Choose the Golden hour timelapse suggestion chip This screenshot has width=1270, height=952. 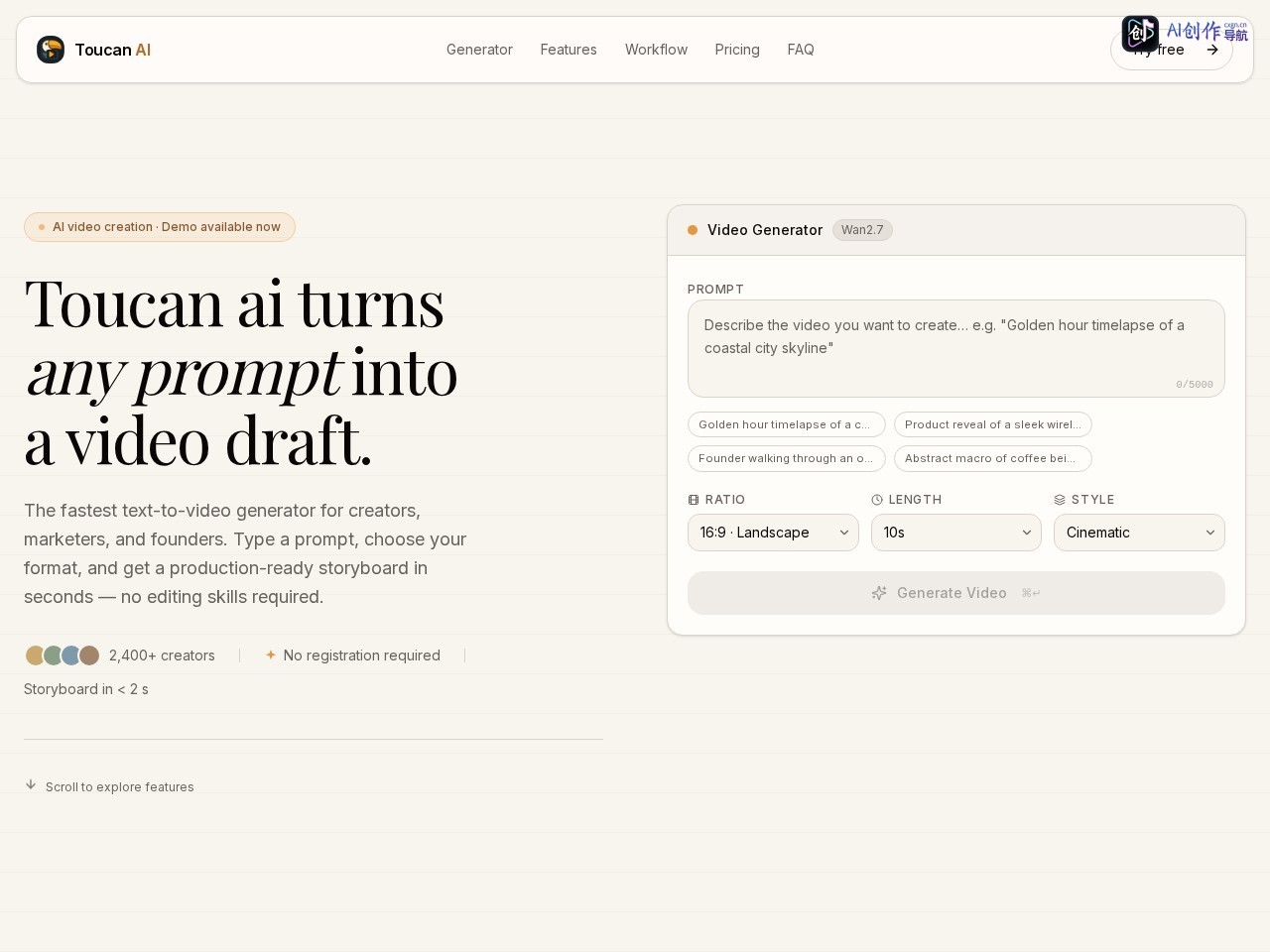787,424
